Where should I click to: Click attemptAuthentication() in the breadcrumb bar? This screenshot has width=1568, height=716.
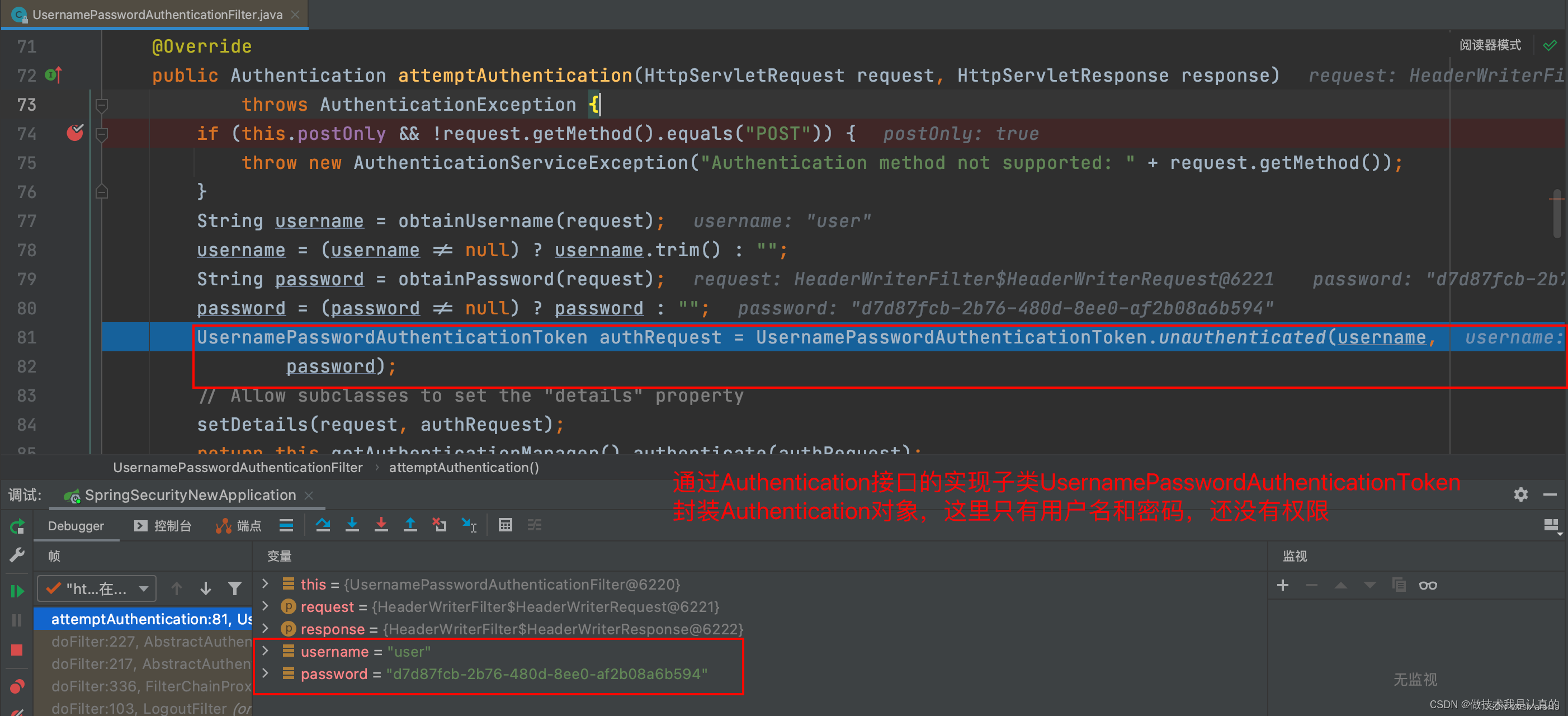coord(464,467)
